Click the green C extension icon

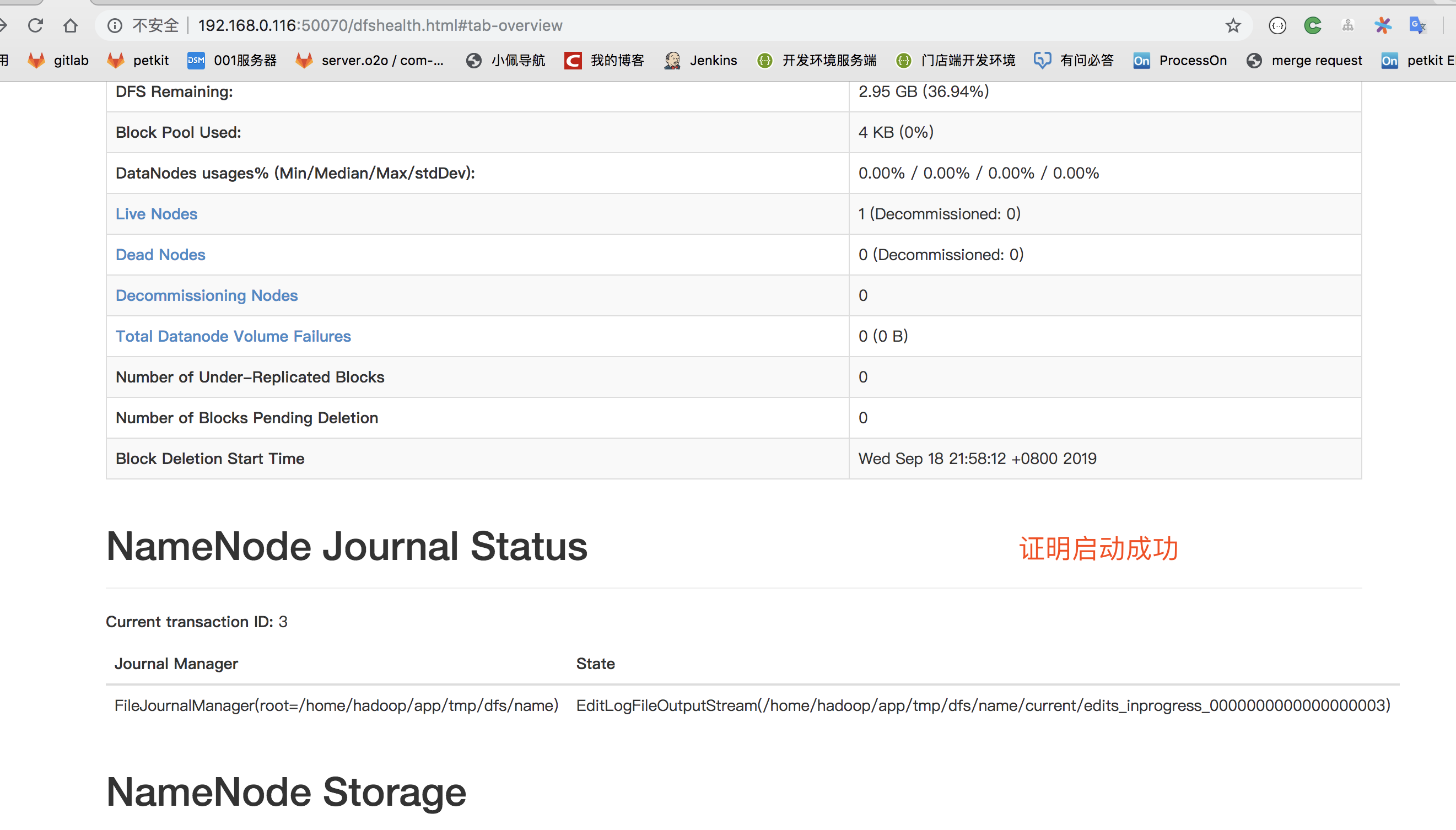1312,25
